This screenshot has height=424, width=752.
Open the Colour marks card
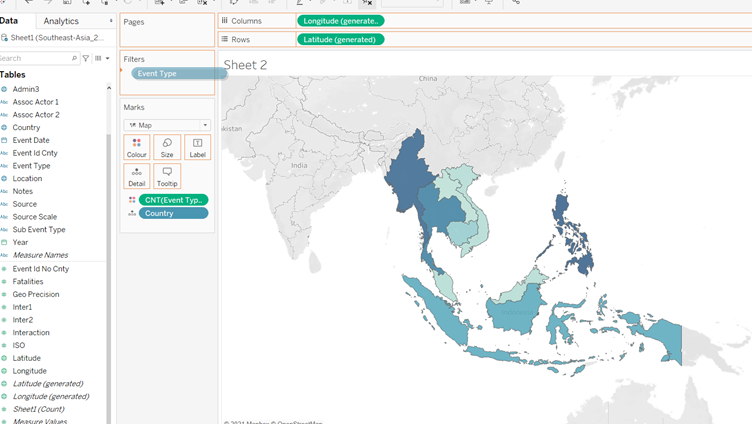coord(137,147)
